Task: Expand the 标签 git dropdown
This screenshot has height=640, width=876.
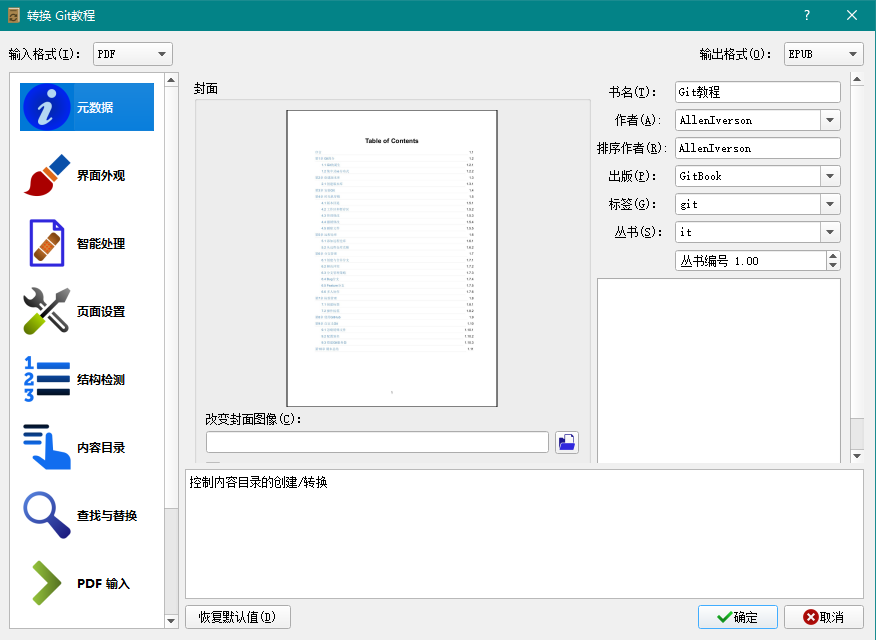Action: click(x=830, y=204)
